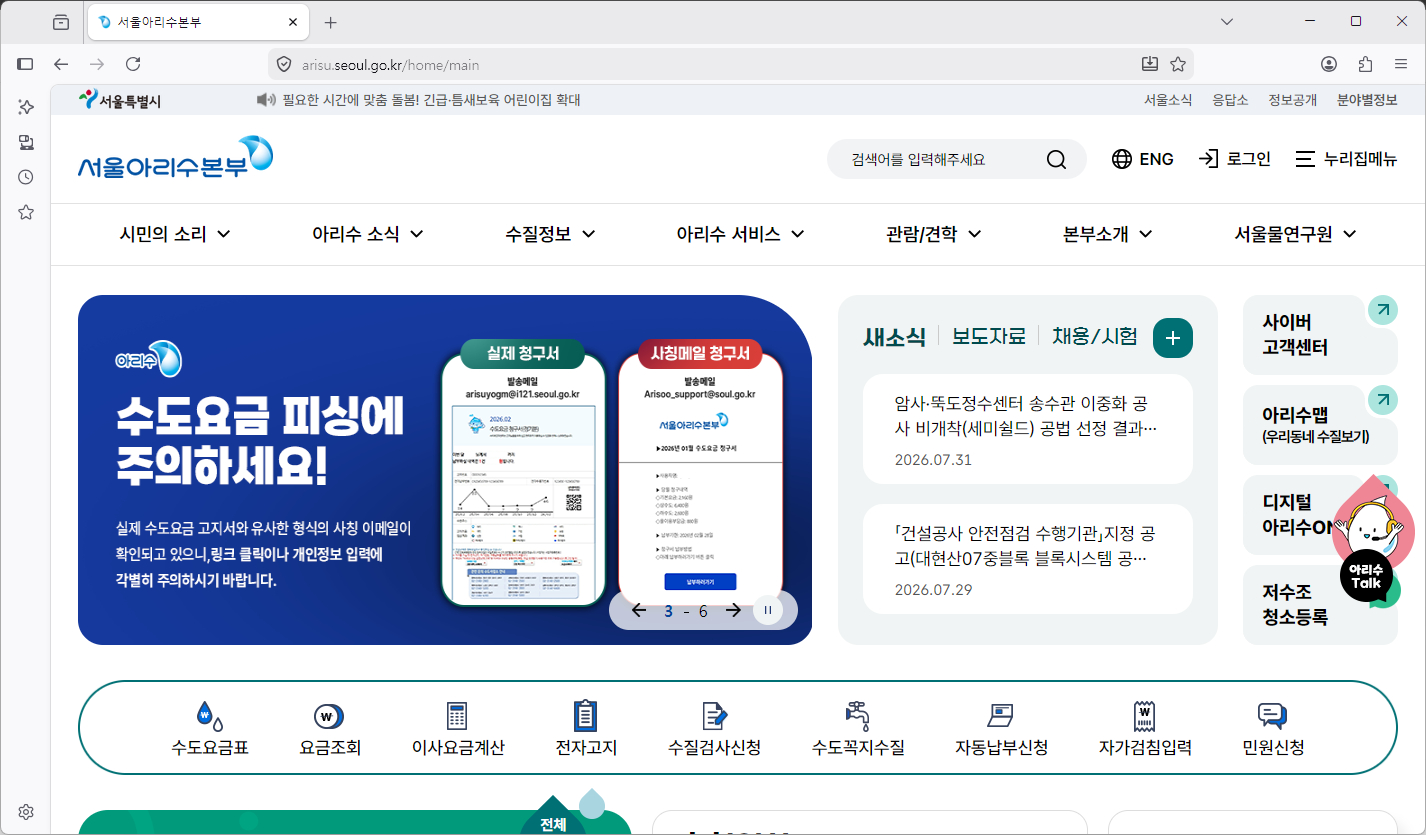This screenshot has height=835, width=1426.
Task: Expand the 아리수 서비스 menu
Action: pos(740,234)
